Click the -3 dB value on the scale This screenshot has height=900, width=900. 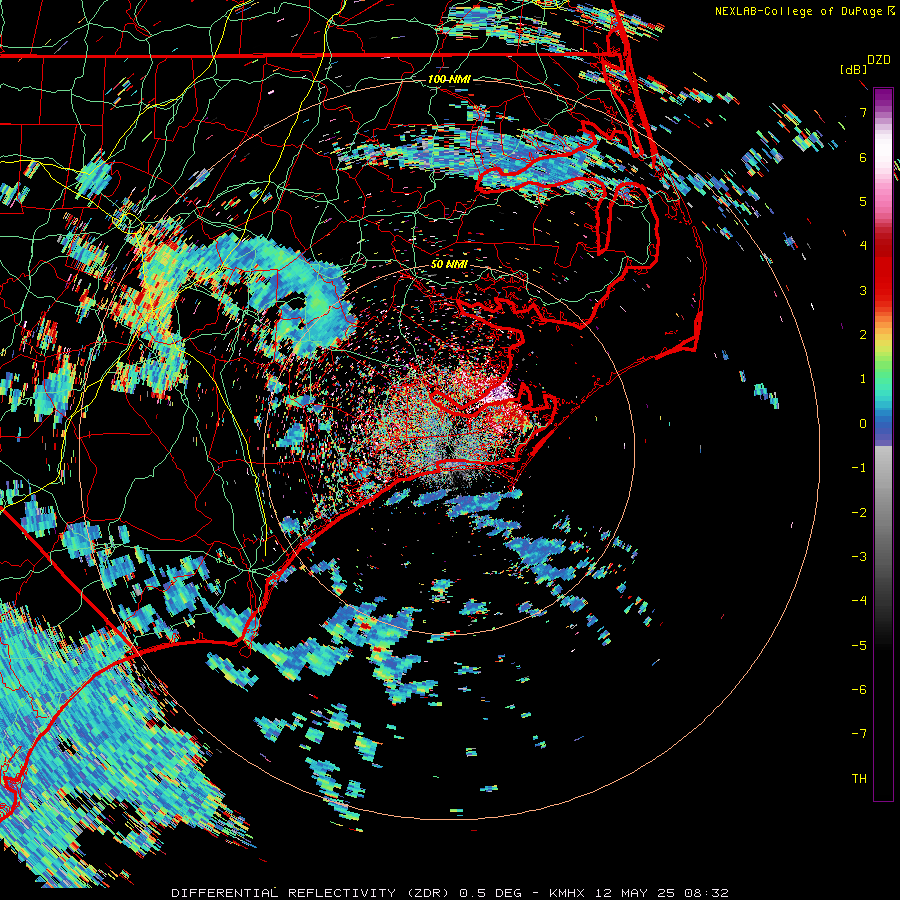point(859,557)
